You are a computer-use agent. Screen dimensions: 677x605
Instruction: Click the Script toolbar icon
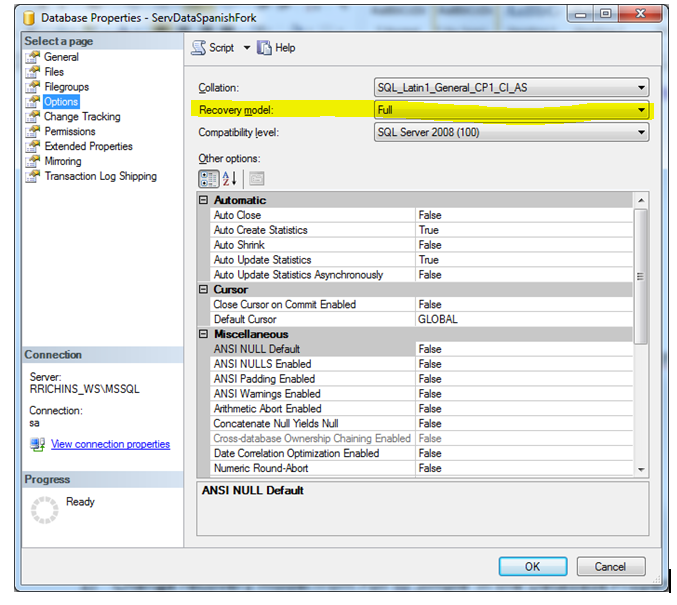[199, 48]
